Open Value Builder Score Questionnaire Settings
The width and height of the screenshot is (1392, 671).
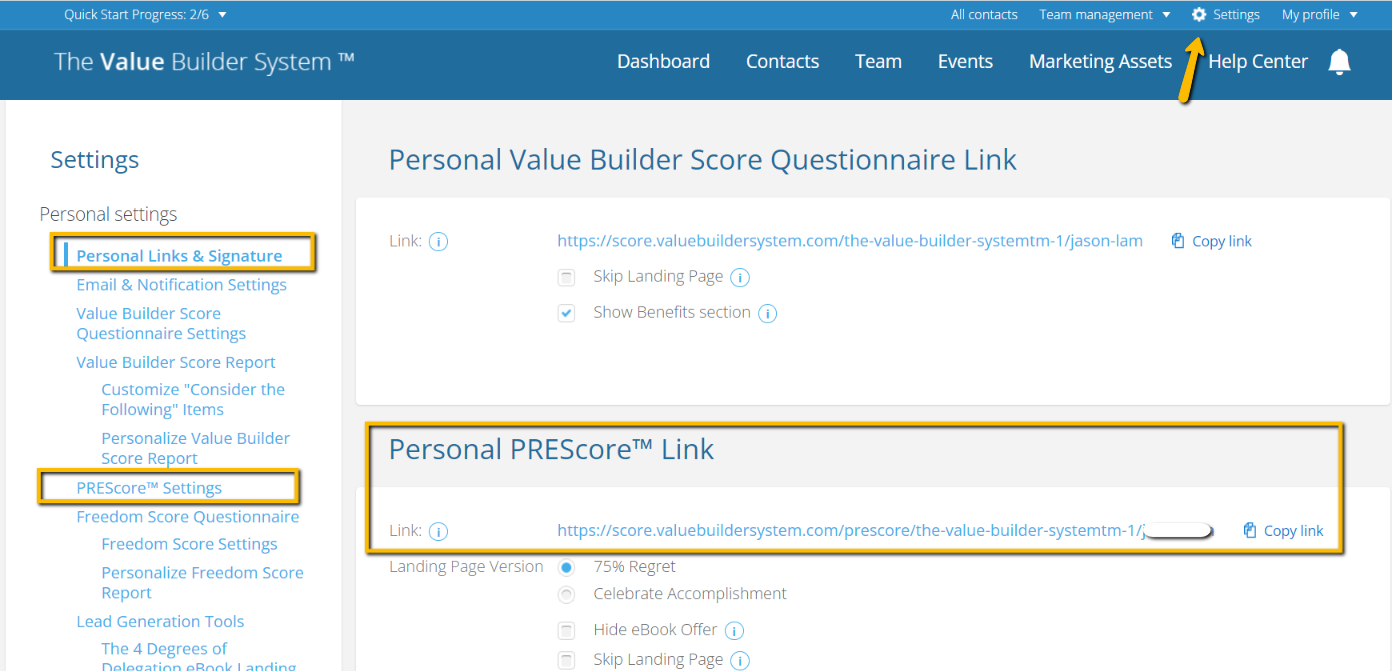pyautogui.click(x=161, y=323)
